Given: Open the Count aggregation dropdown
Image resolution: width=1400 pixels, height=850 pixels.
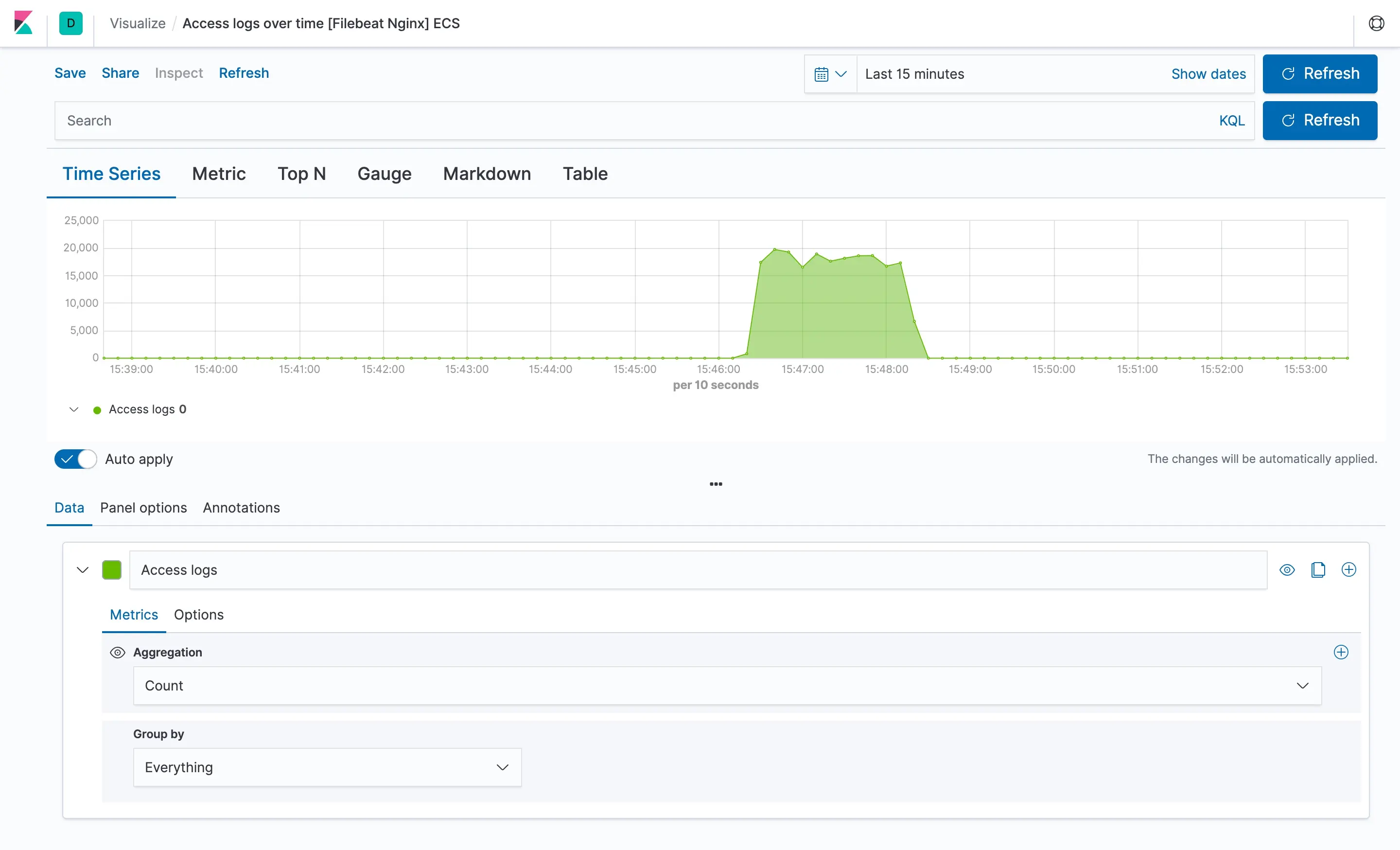Looking at the screenshot, I should tap(727, 686).
